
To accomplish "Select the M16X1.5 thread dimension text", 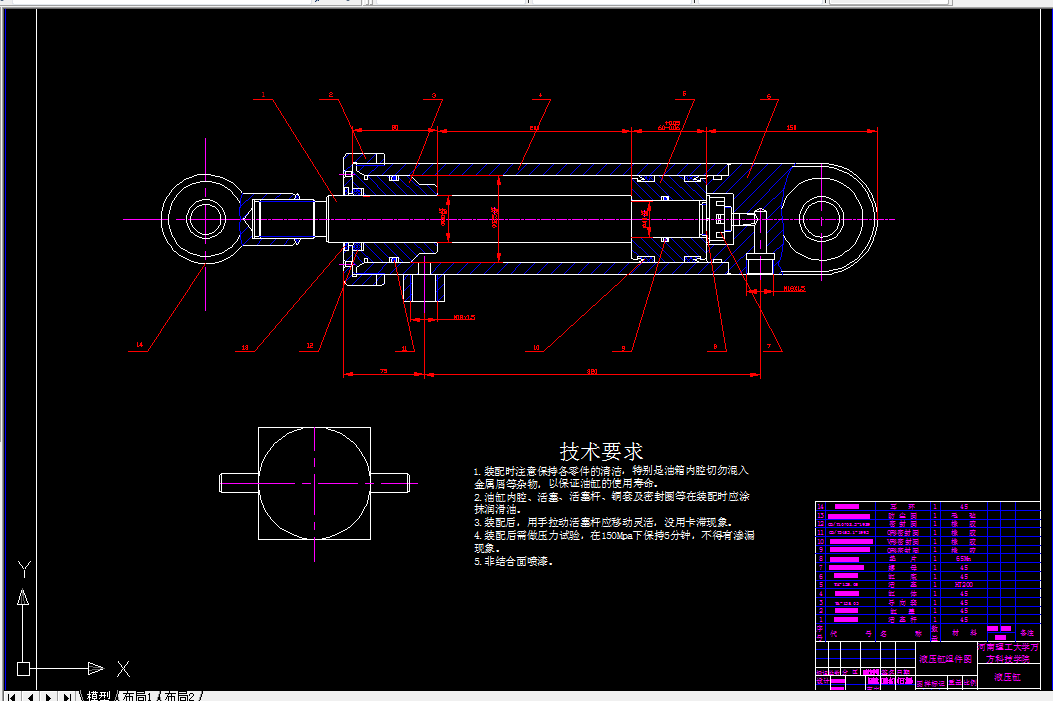I will coord(794,289).
